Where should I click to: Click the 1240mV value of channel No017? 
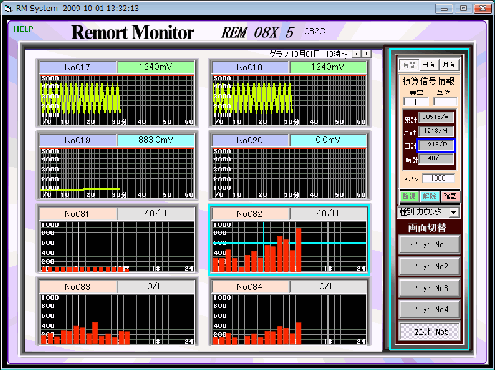[156, 67]
